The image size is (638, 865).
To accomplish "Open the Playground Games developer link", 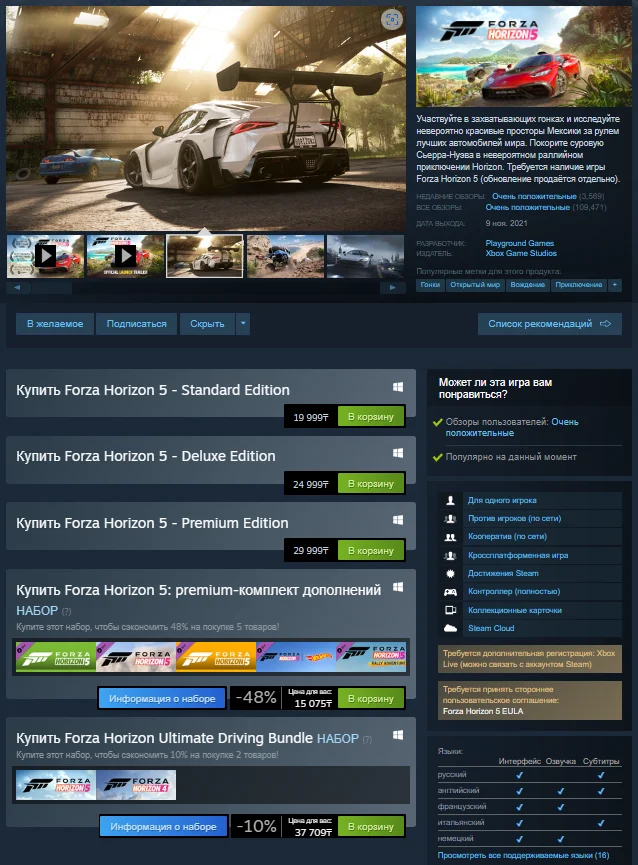I will tap(519, 243).
